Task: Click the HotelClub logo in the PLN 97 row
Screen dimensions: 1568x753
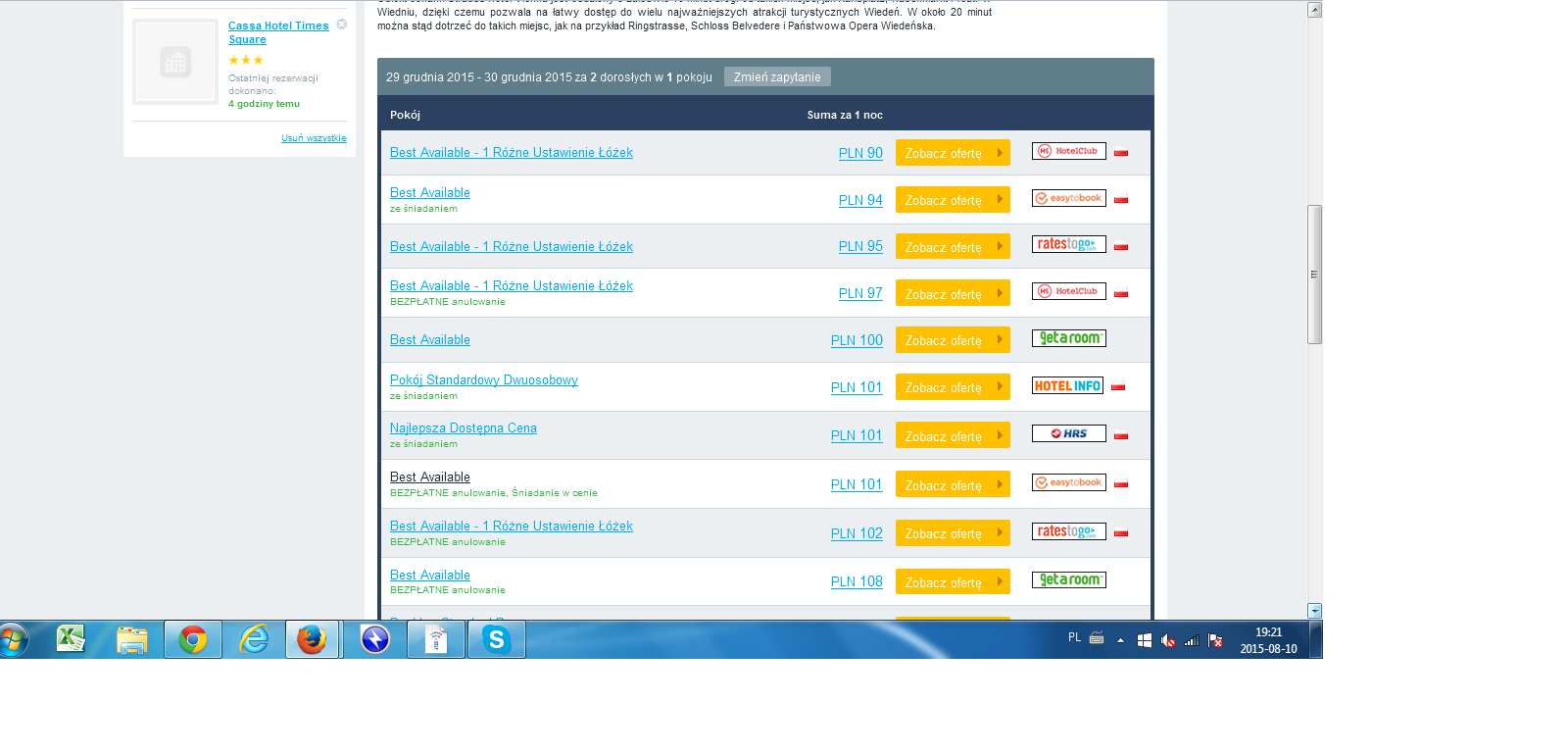Action: pos(1069,291)
